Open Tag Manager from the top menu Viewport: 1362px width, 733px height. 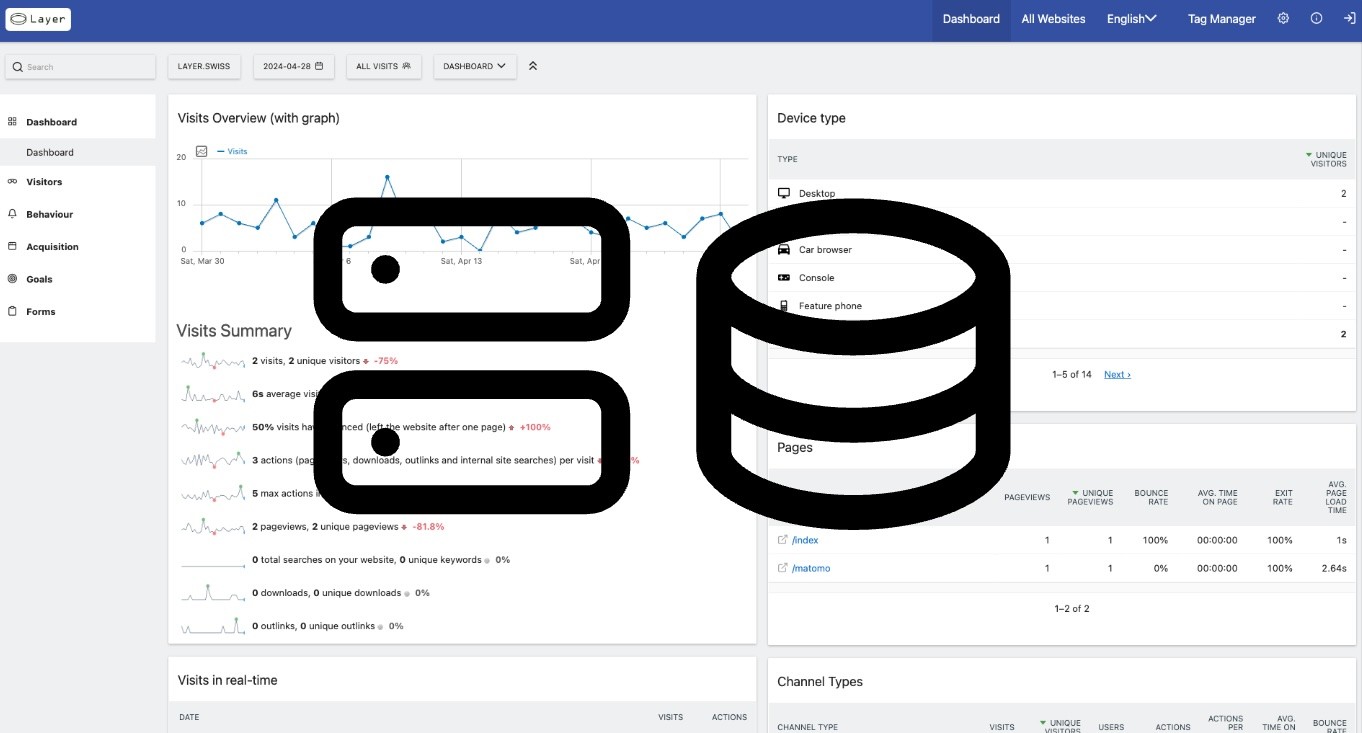1221,19
